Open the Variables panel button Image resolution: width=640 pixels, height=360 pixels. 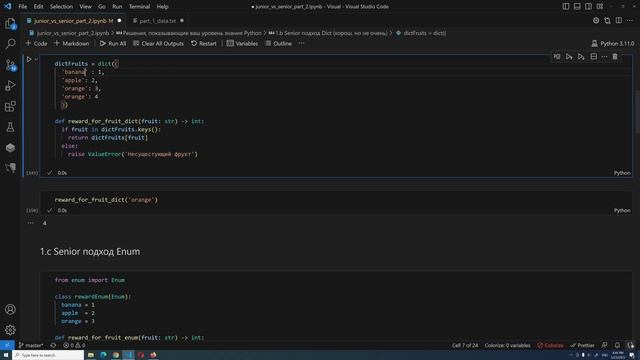coord(242,43)
